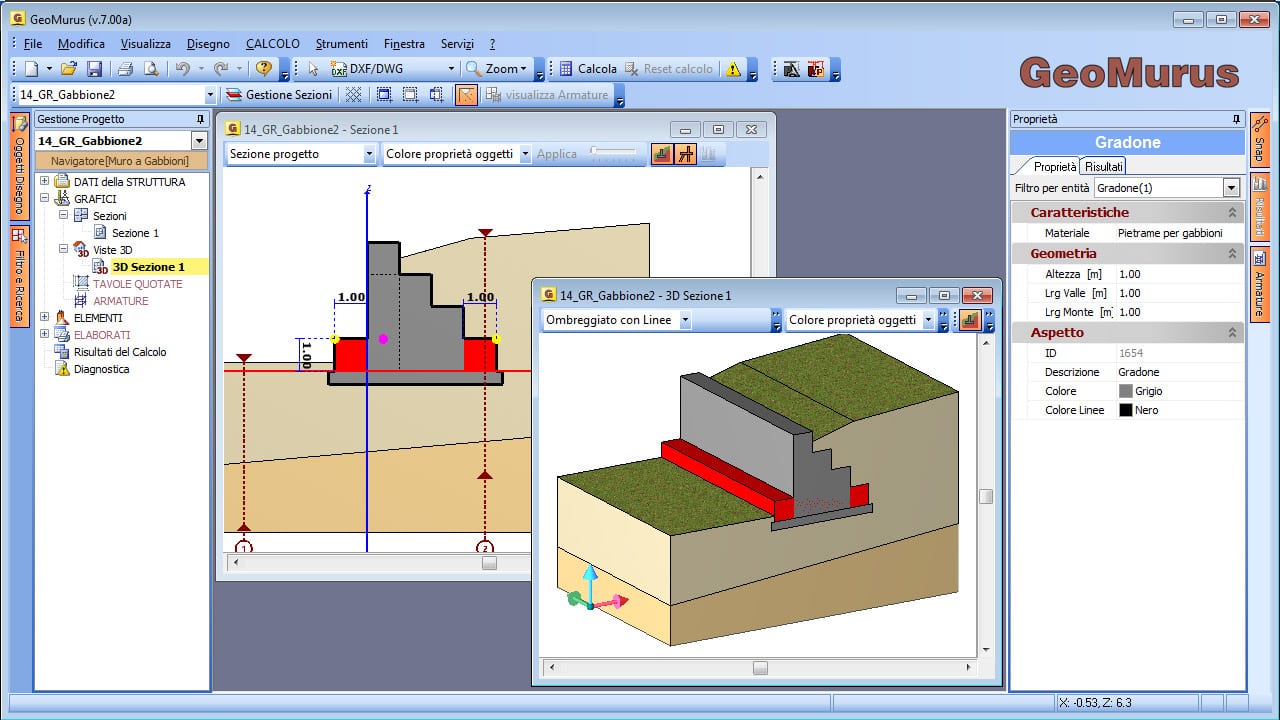Image resolution: width=1280 pixels, height=720 pixels.
Task: Open the File menu
Action: [33, 44]
